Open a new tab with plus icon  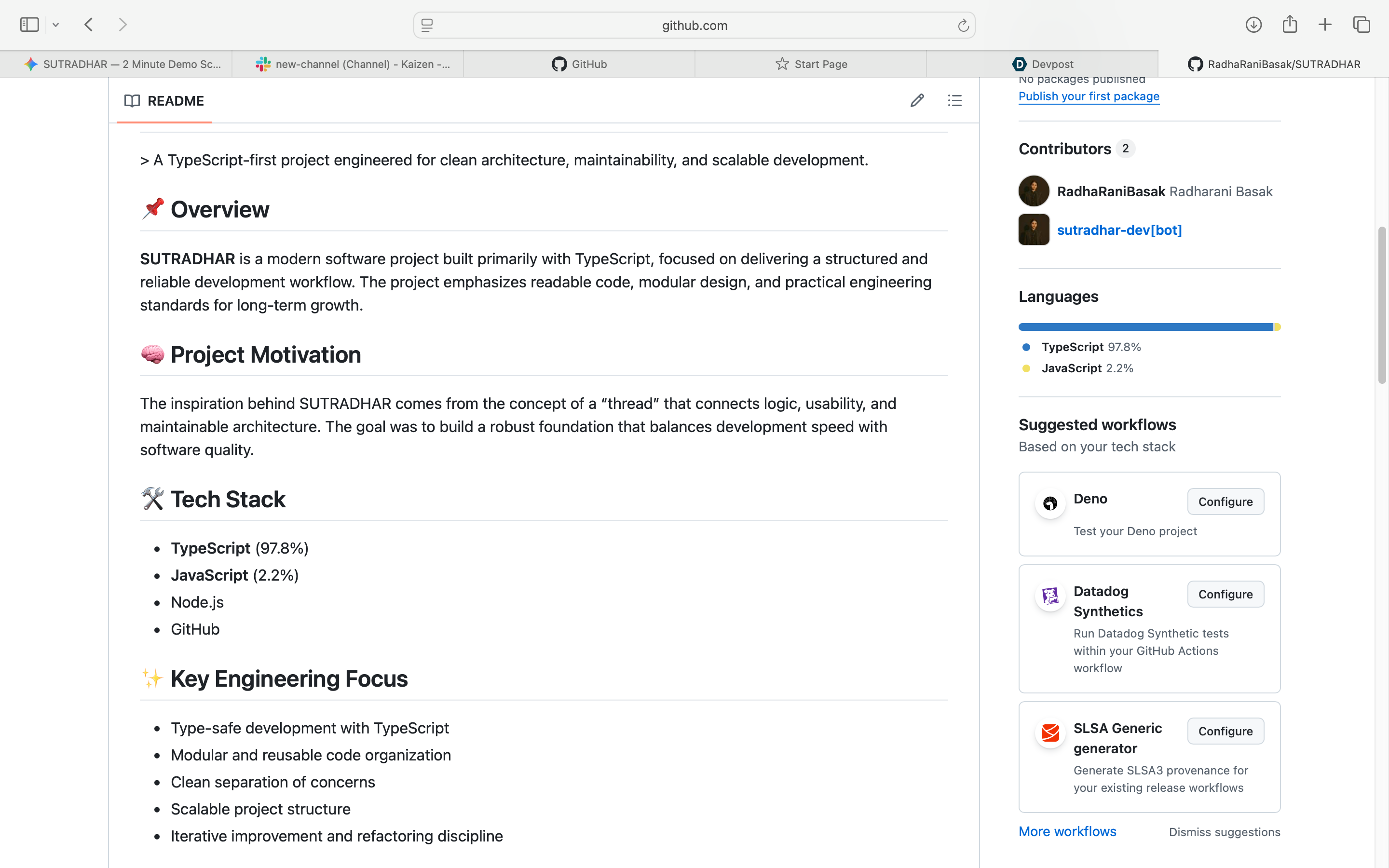click(x=1325, y=25)
